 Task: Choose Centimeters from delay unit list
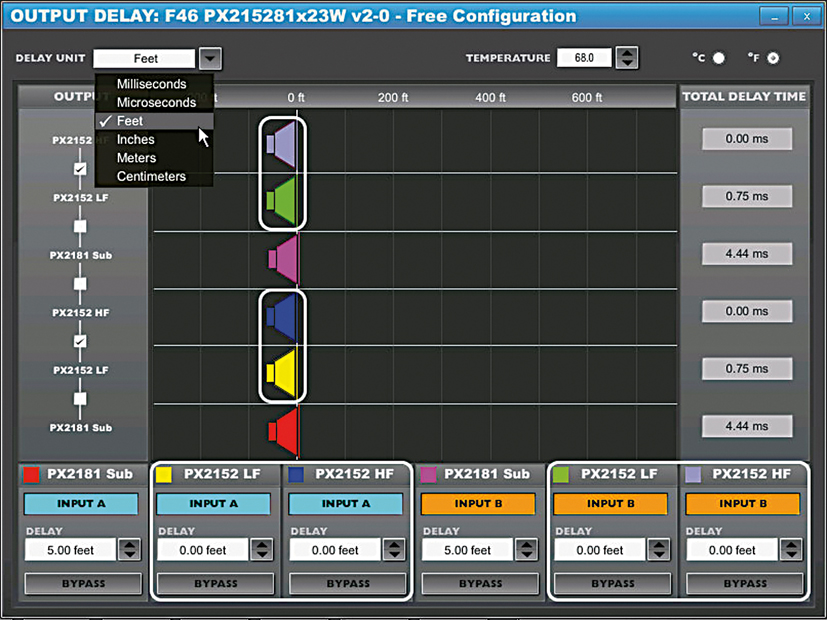click(x=154, y=176)
